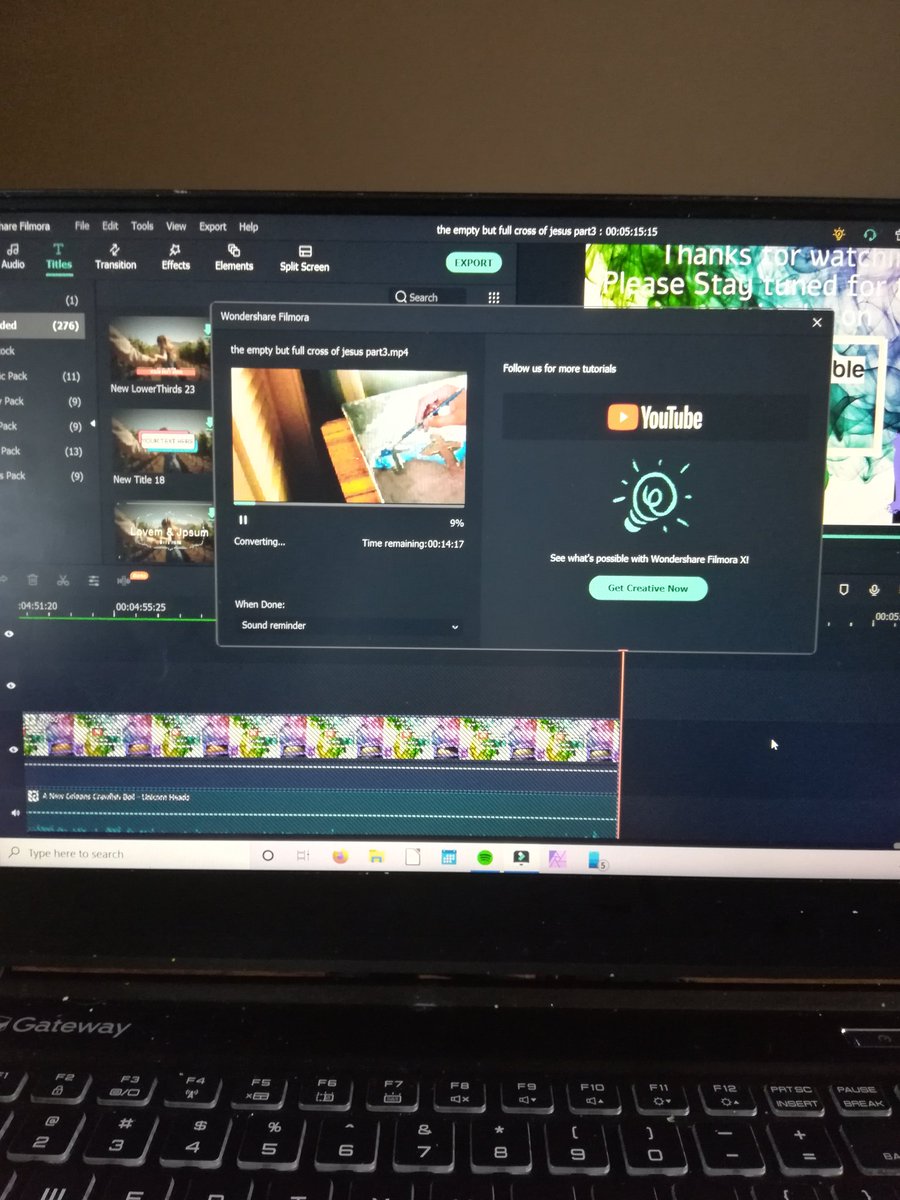Click the preview player seek bar
This screenshot has height=1200, width=900.
860,537
